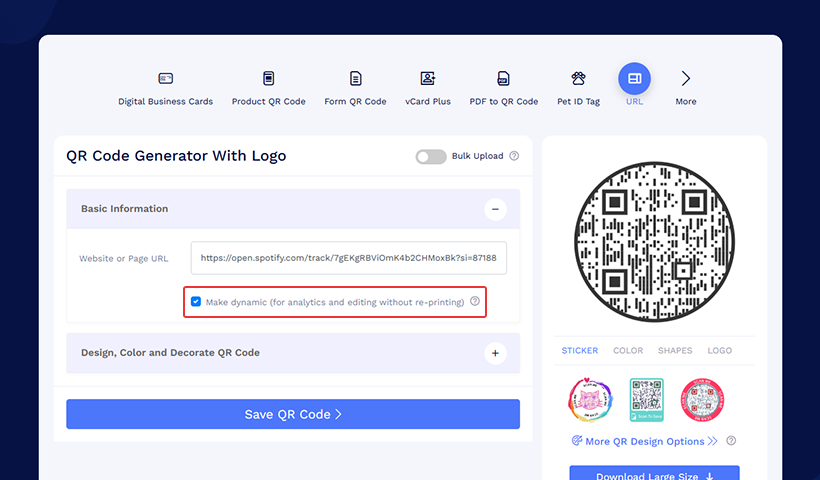Open the LOGO tab
The width and height of the screenshot is (820, 480).
(719, 351)
